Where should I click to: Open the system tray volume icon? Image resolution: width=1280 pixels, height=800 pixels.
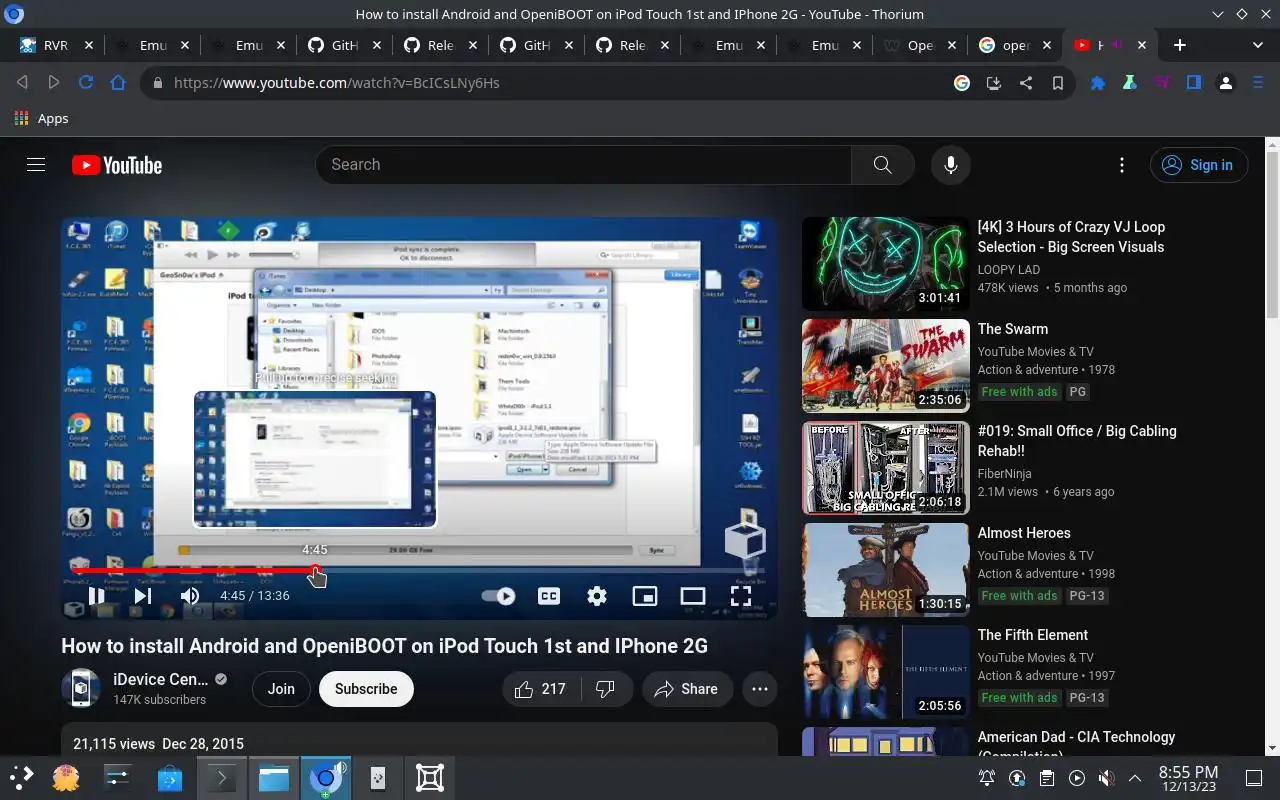tap(1106, 778)
